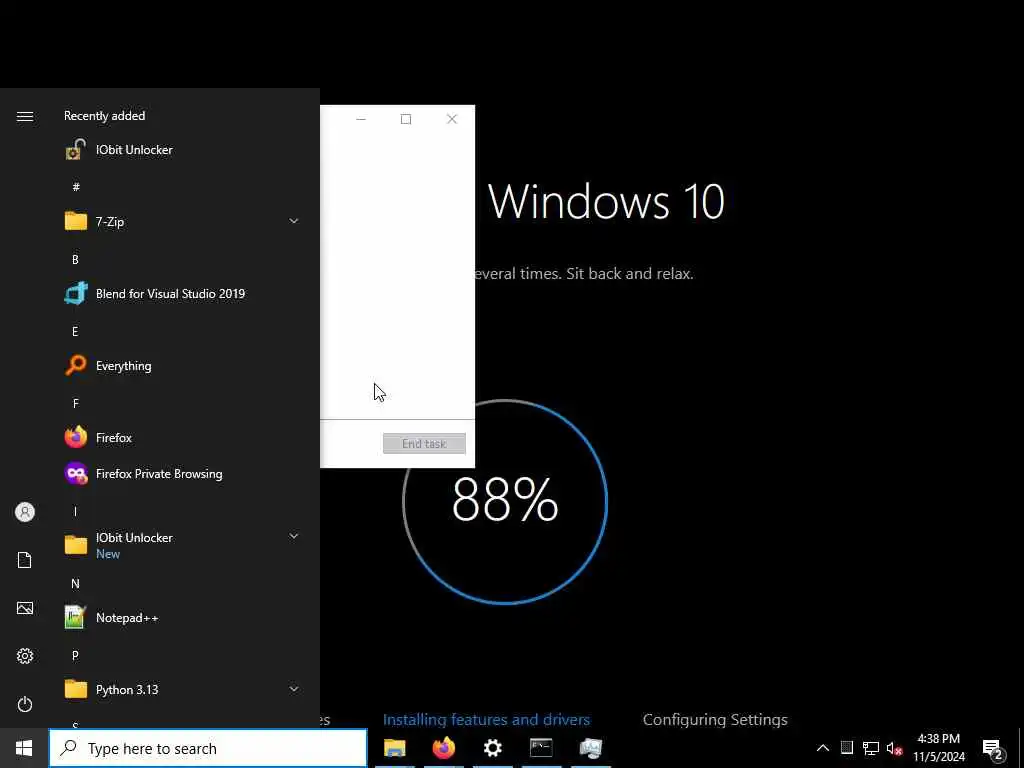Viewport: 1024px width, 768px height.
Task: Open File Explorer from the taskbar
Action: click(394, 748)
